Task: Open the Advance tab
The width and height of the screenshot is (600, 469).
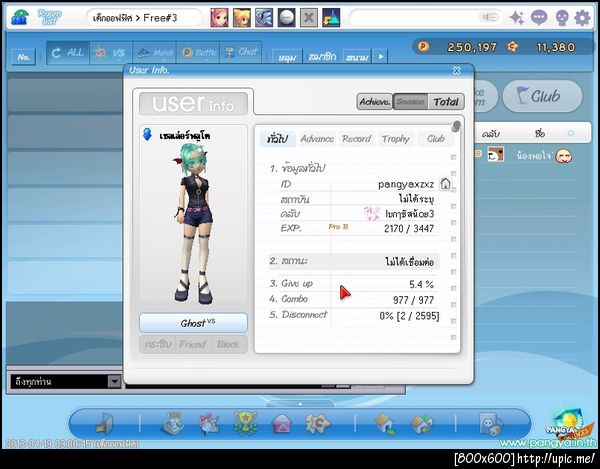Action: 317,139
